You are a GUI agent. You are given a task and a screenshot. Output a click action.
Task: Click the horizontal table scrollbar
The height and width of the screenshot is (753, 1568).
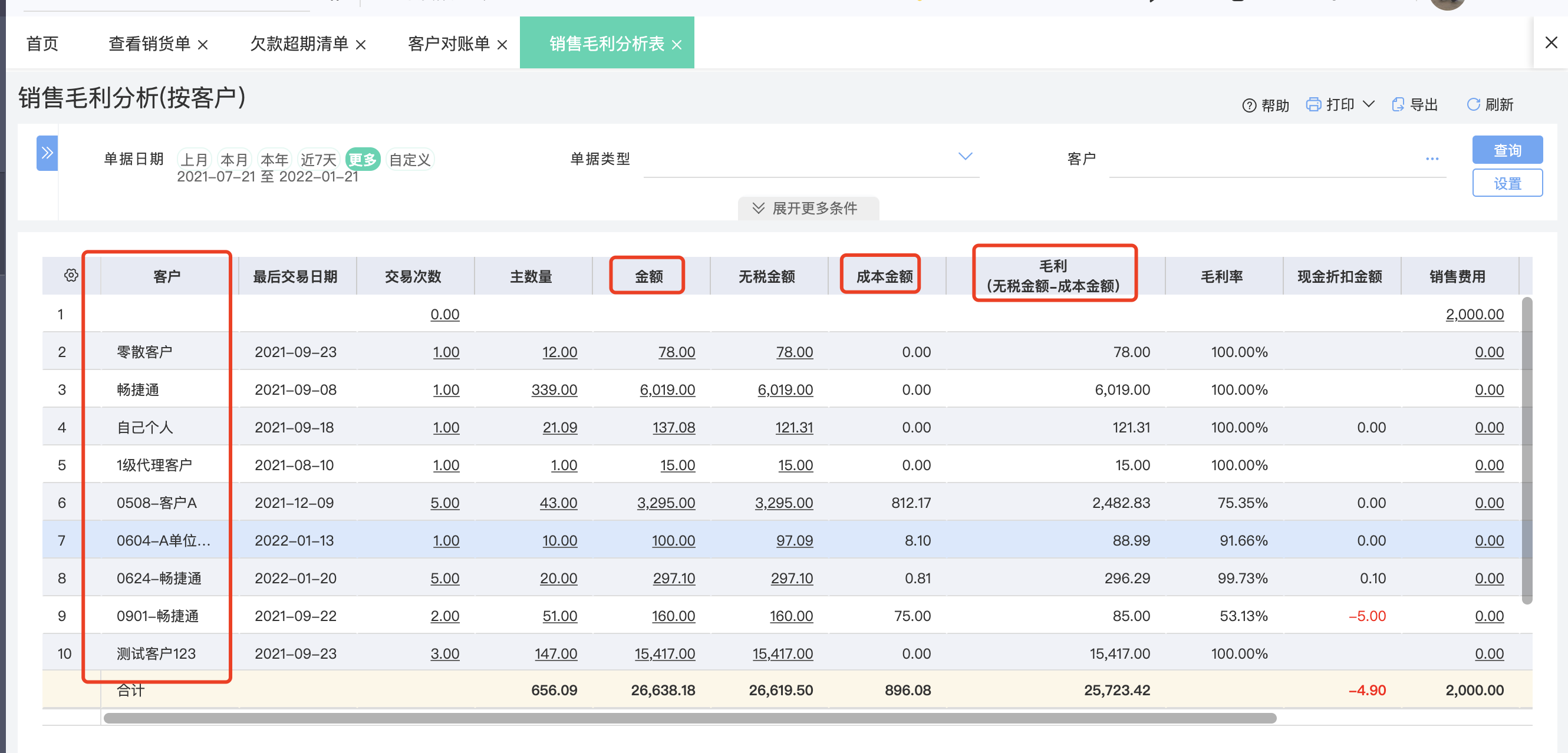click(x=690, y=718)
